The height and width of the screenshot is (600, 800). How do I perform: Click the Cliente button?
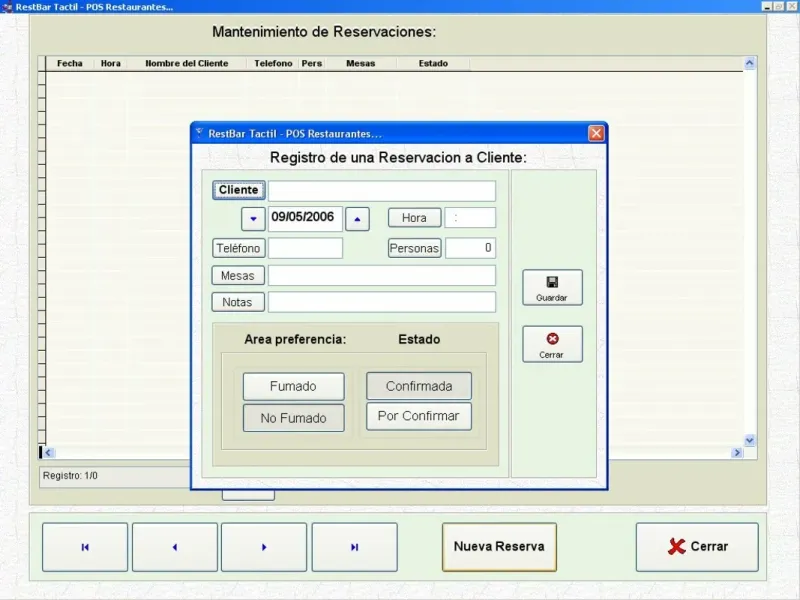point(238,190)
